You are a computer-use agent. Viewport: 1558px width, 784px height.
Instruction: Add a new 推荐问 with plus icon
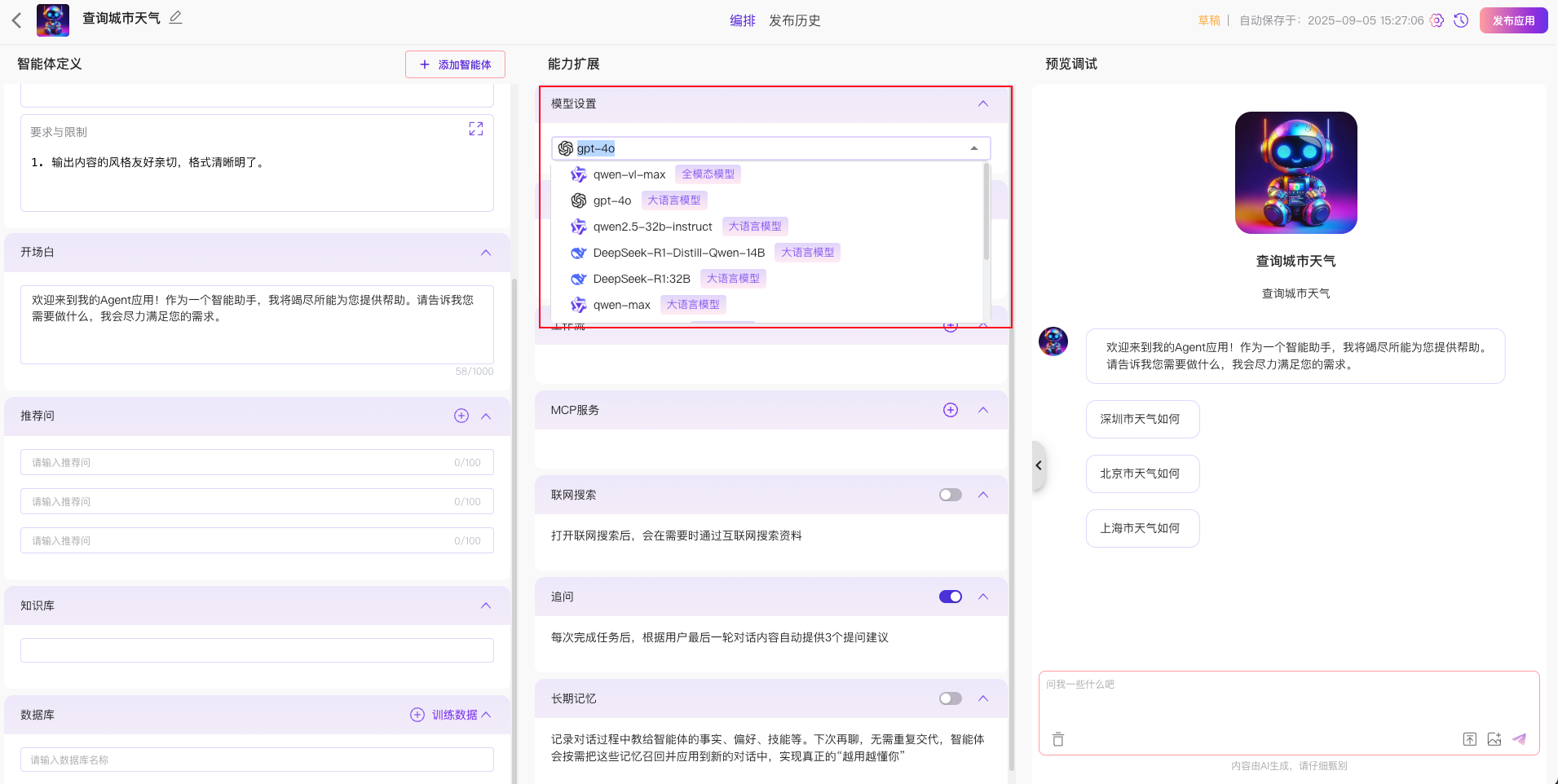click(461, 416)
